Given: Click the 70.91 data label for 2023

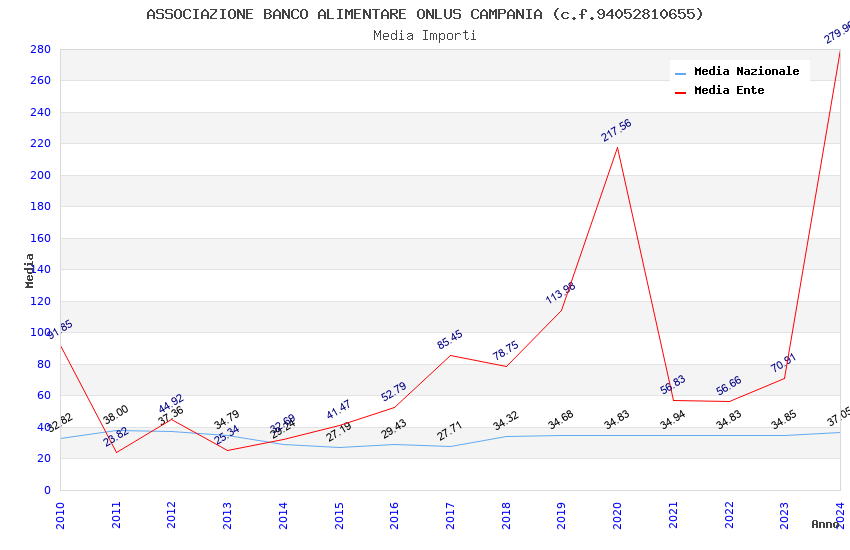Looking at the screenshot, I should (x=784, y=363).
